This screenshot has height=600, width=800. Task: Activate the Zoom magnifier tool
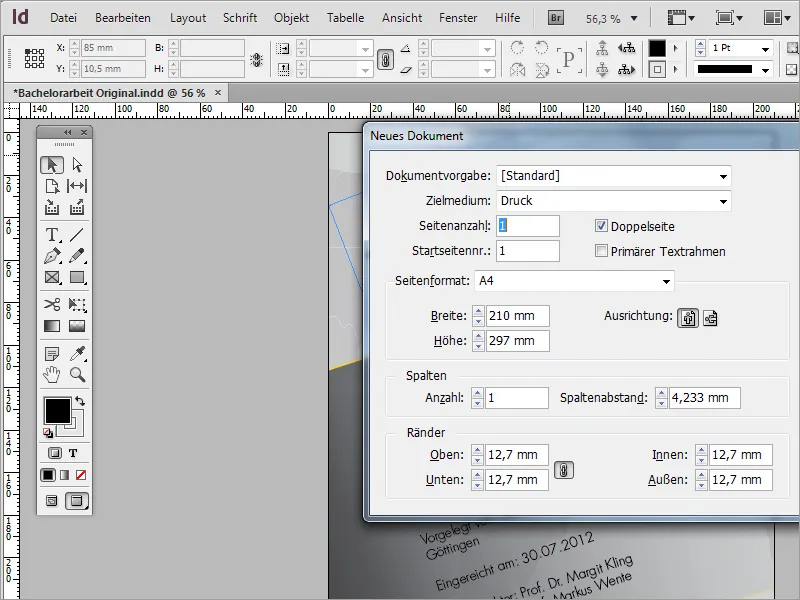pos(77,375)
